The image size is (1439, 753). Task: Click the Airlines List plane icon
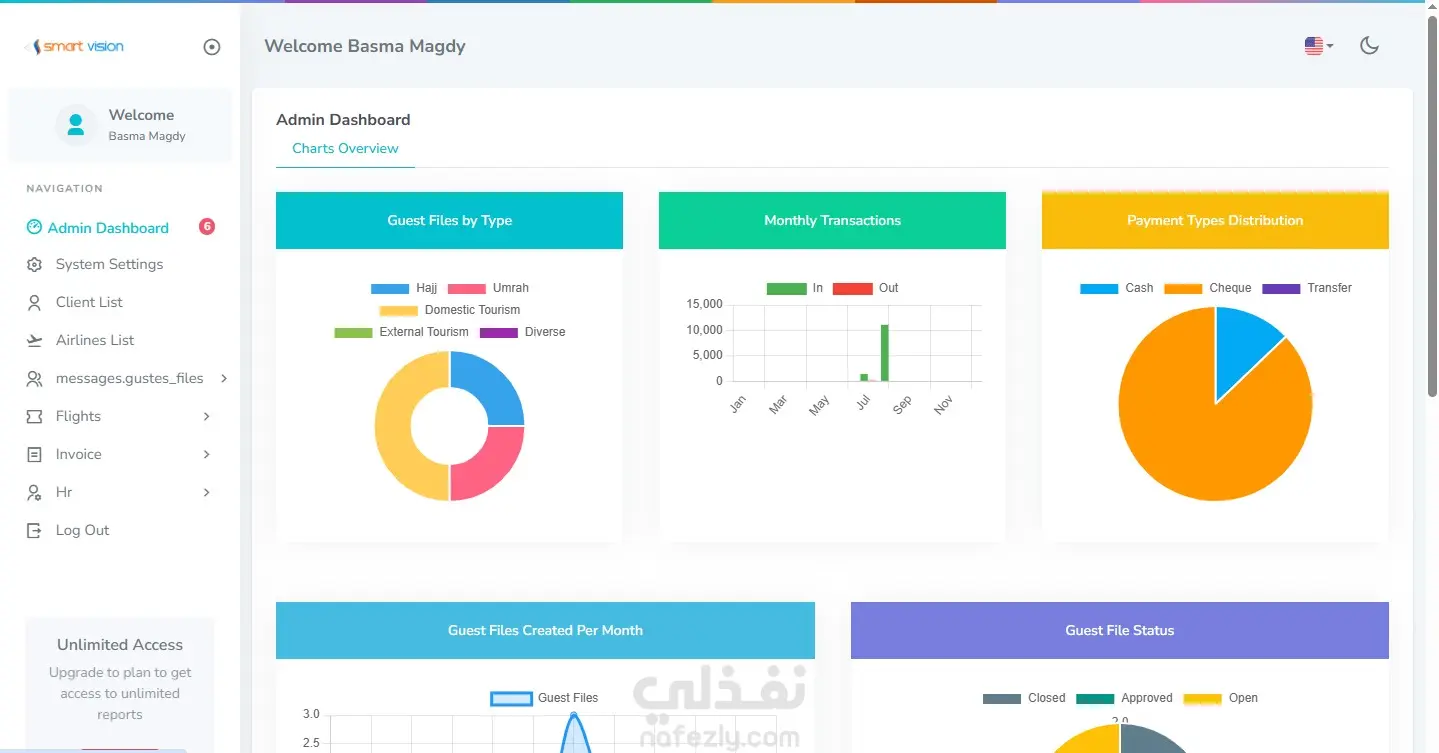(35, 341)
